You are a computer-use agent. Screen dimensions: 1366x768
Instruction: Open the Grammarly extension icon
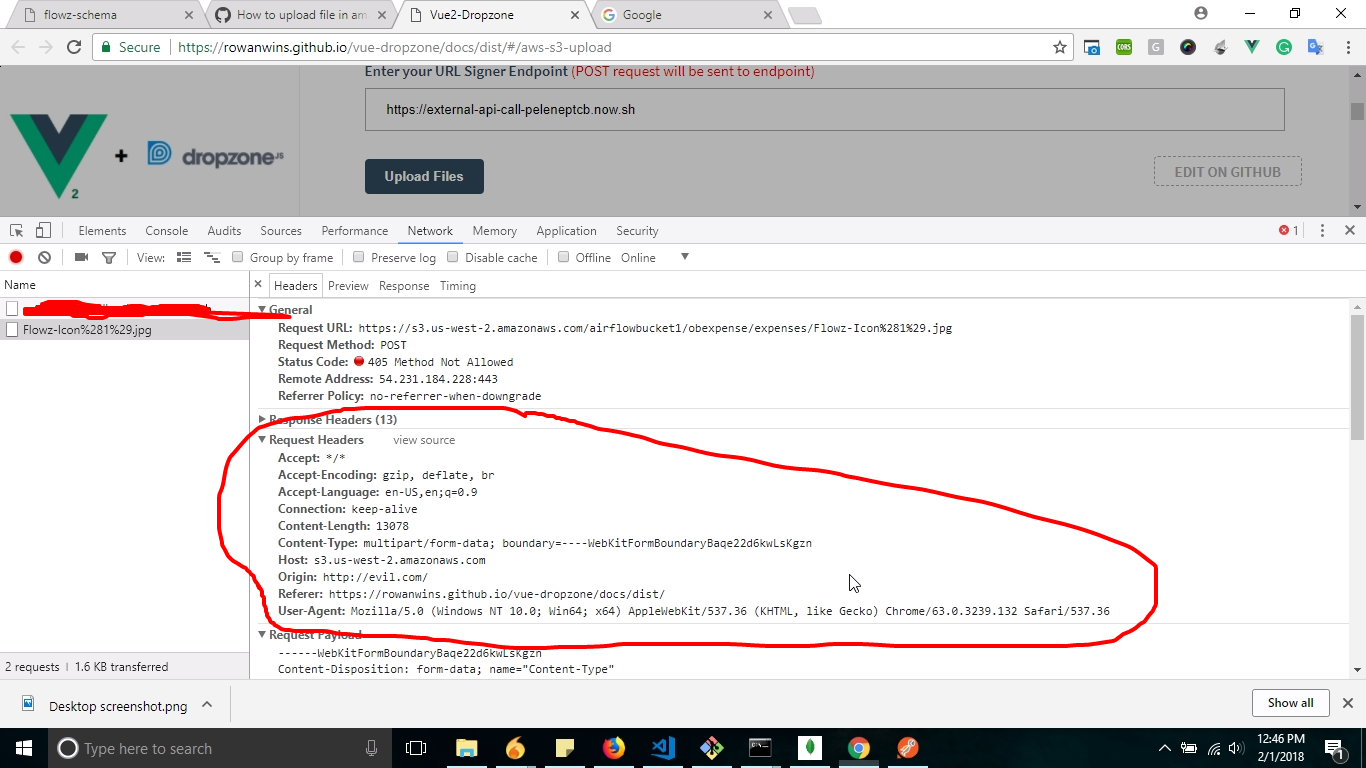coord(1284,47)
